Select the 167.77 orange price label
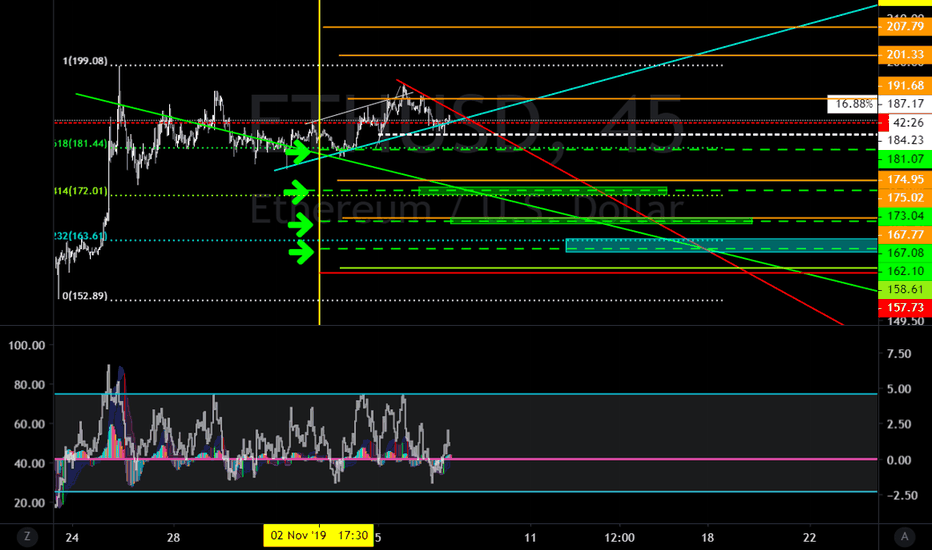 coord(905,234)
